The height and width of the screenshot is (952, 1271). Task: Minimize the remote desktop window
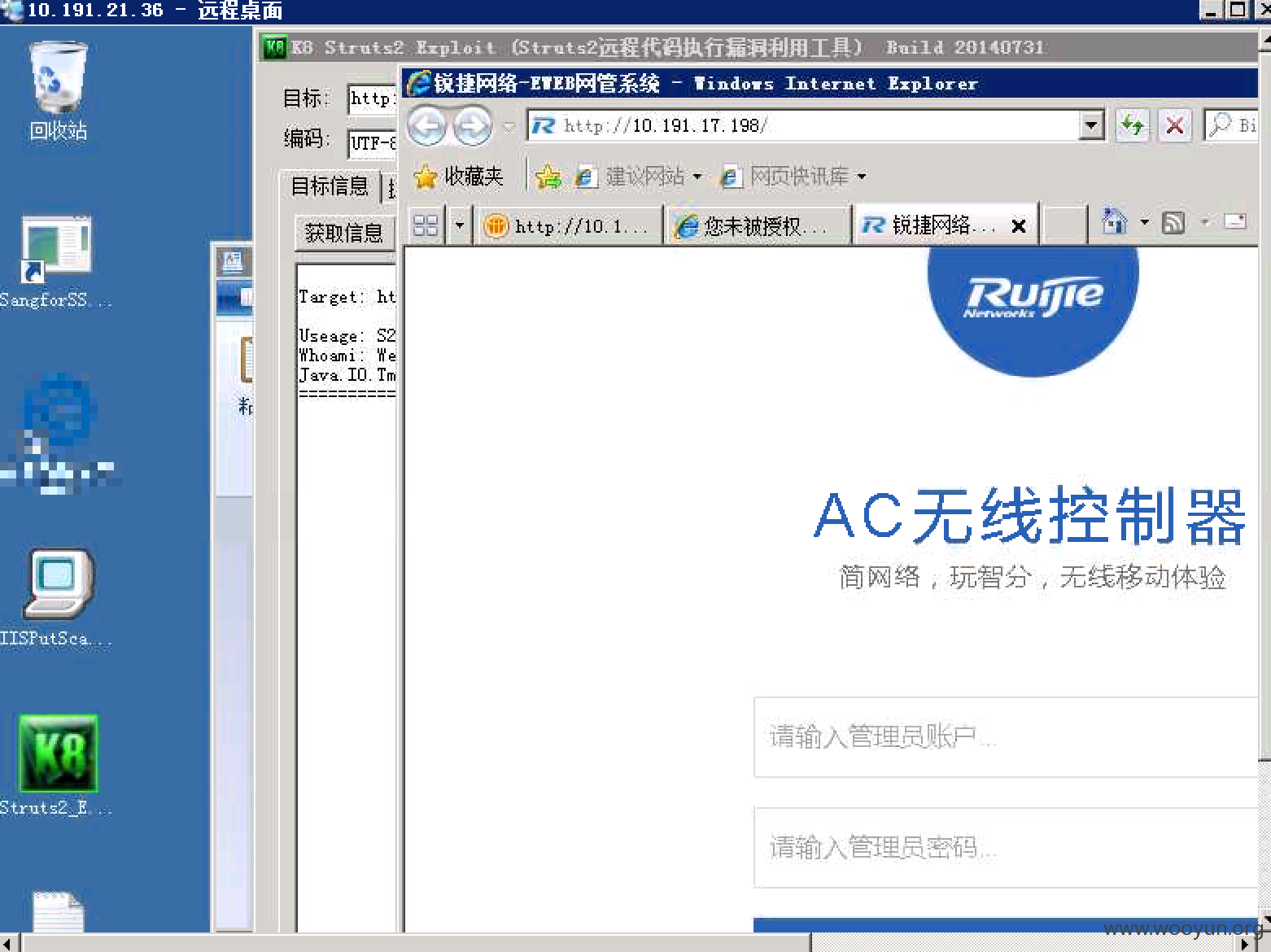pyautogui.click(x=1212, y=10)
